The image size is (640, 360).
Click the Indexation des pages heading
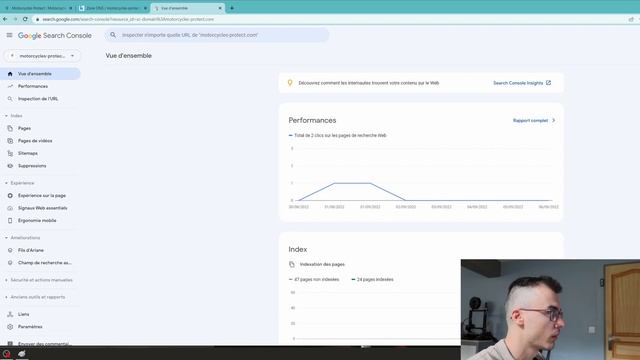pyautogui.click(x=322, y=264)
